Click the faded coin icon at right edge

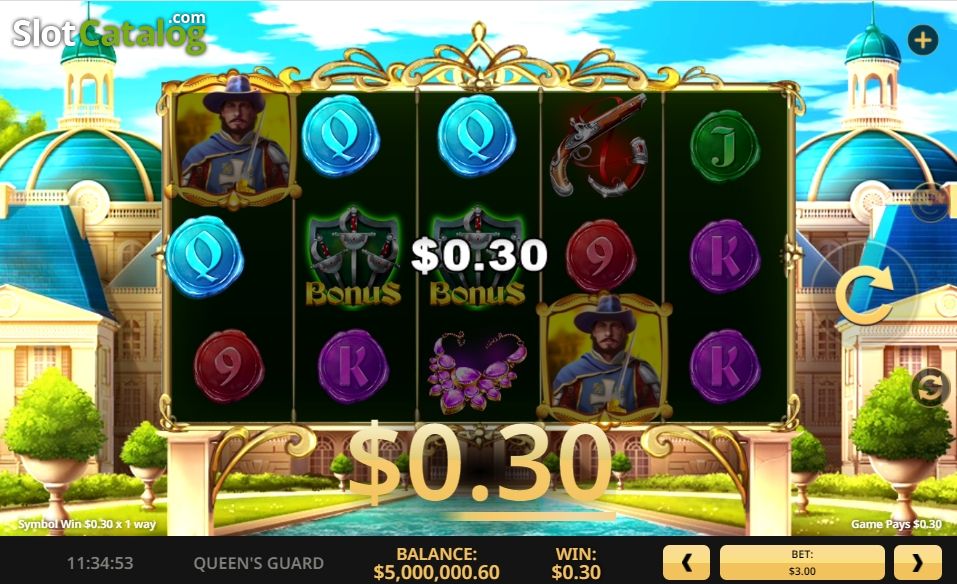pyautogui.click(x=931, y=202)
